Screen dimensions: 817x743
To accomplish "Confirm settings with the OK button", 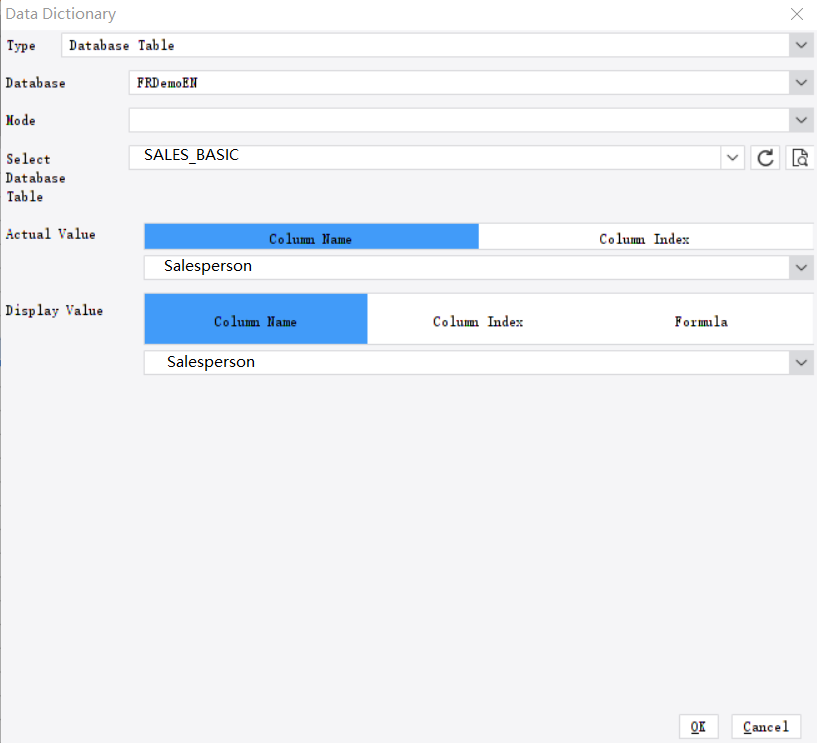I will 698,726.
